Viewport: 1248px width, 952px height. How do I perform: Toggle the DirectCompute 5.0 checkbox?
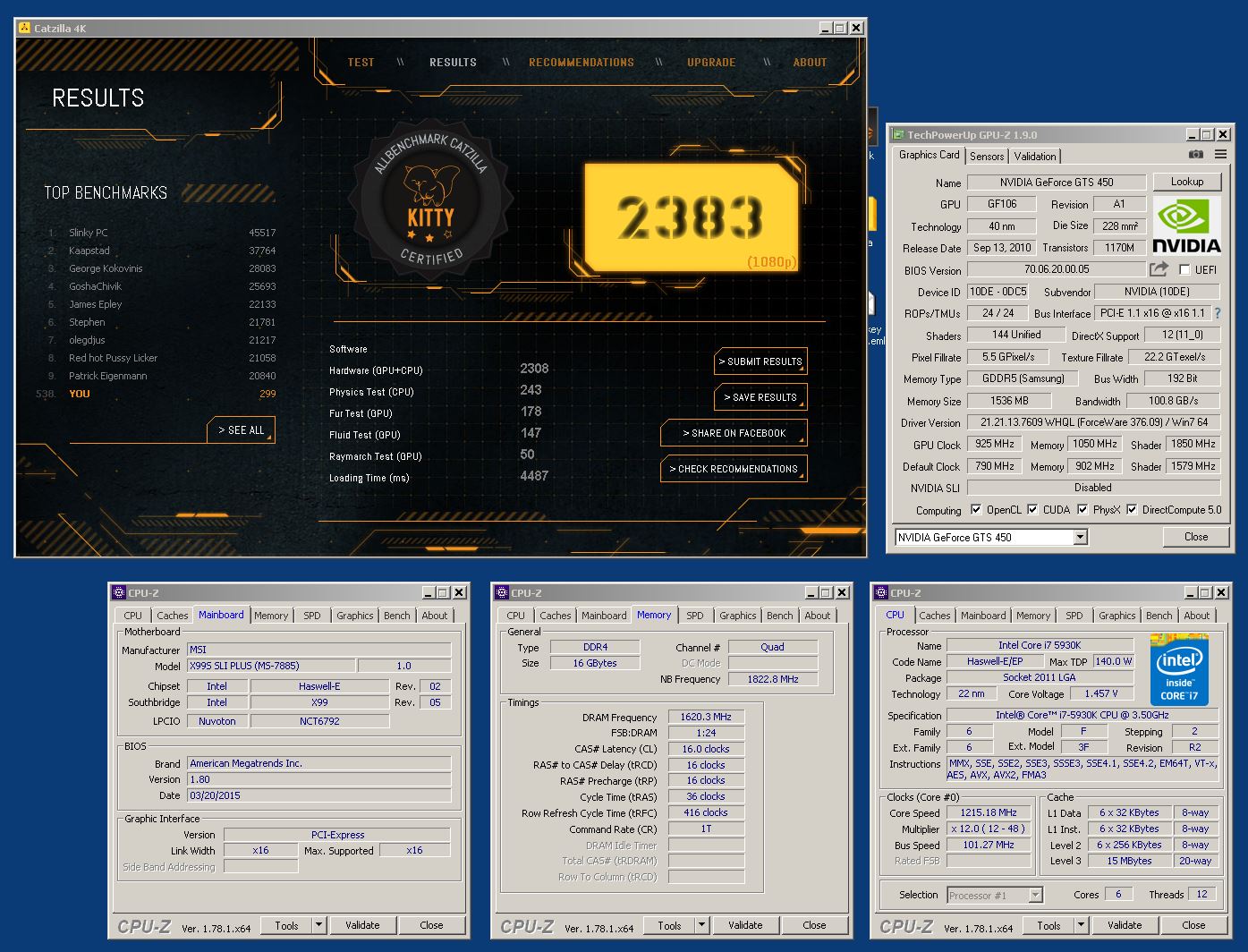1132,510
